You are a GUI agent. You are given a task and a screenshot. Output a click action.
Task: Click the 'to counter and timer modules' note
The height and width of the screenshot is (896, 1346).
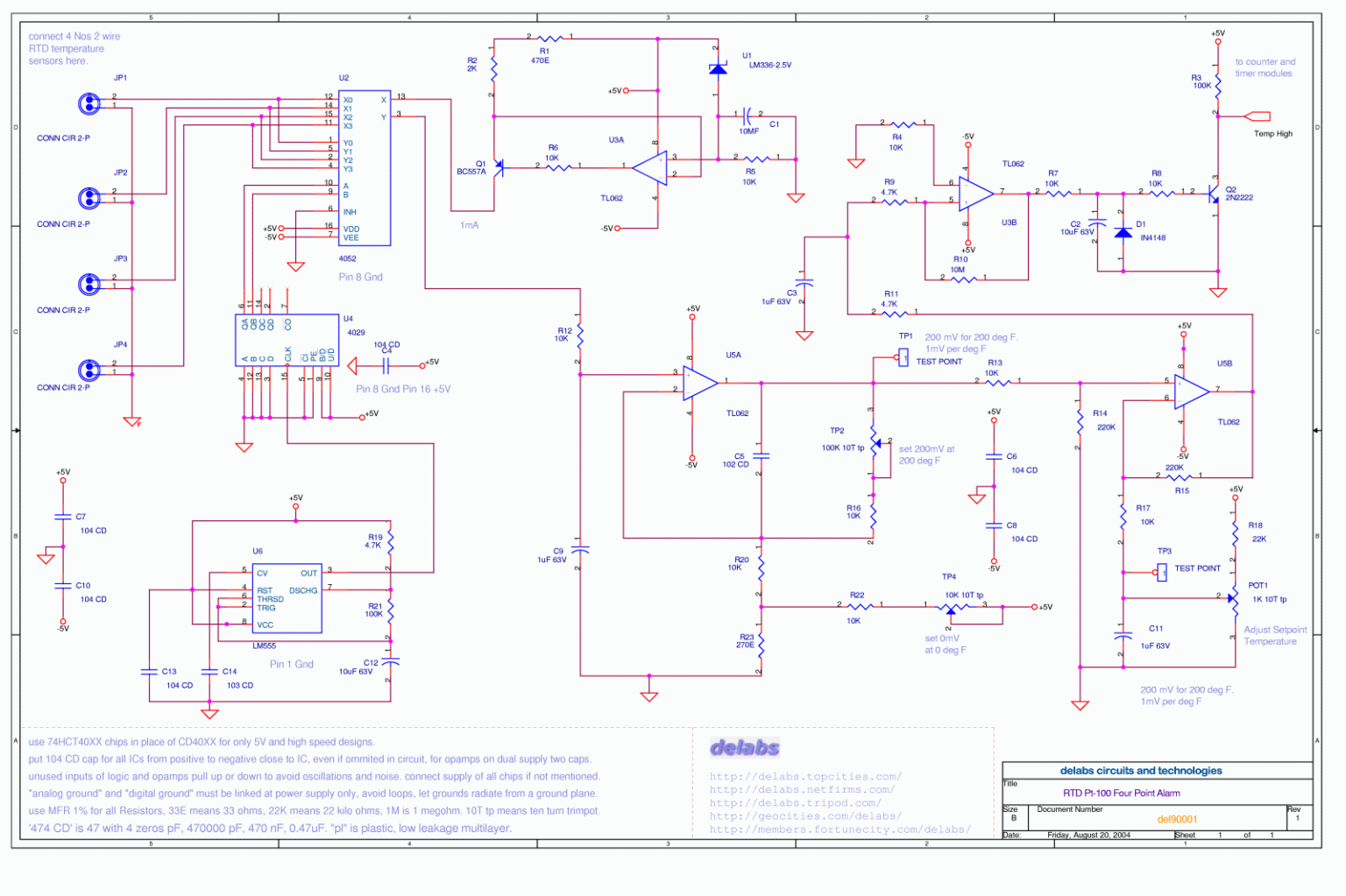[x=1265, y=67]
